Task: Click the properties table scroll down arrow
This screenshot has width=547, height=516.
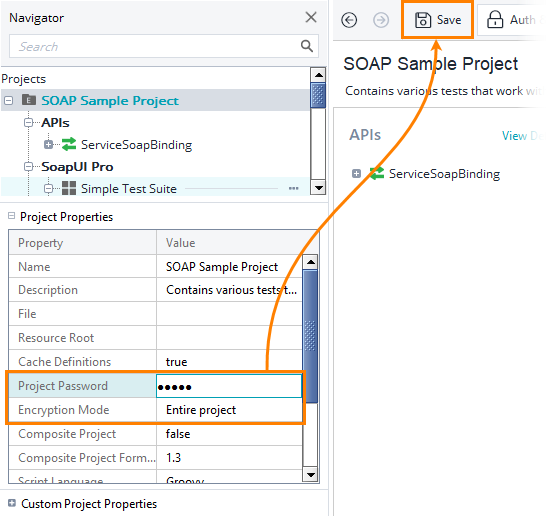Action: tap(310, 474)
